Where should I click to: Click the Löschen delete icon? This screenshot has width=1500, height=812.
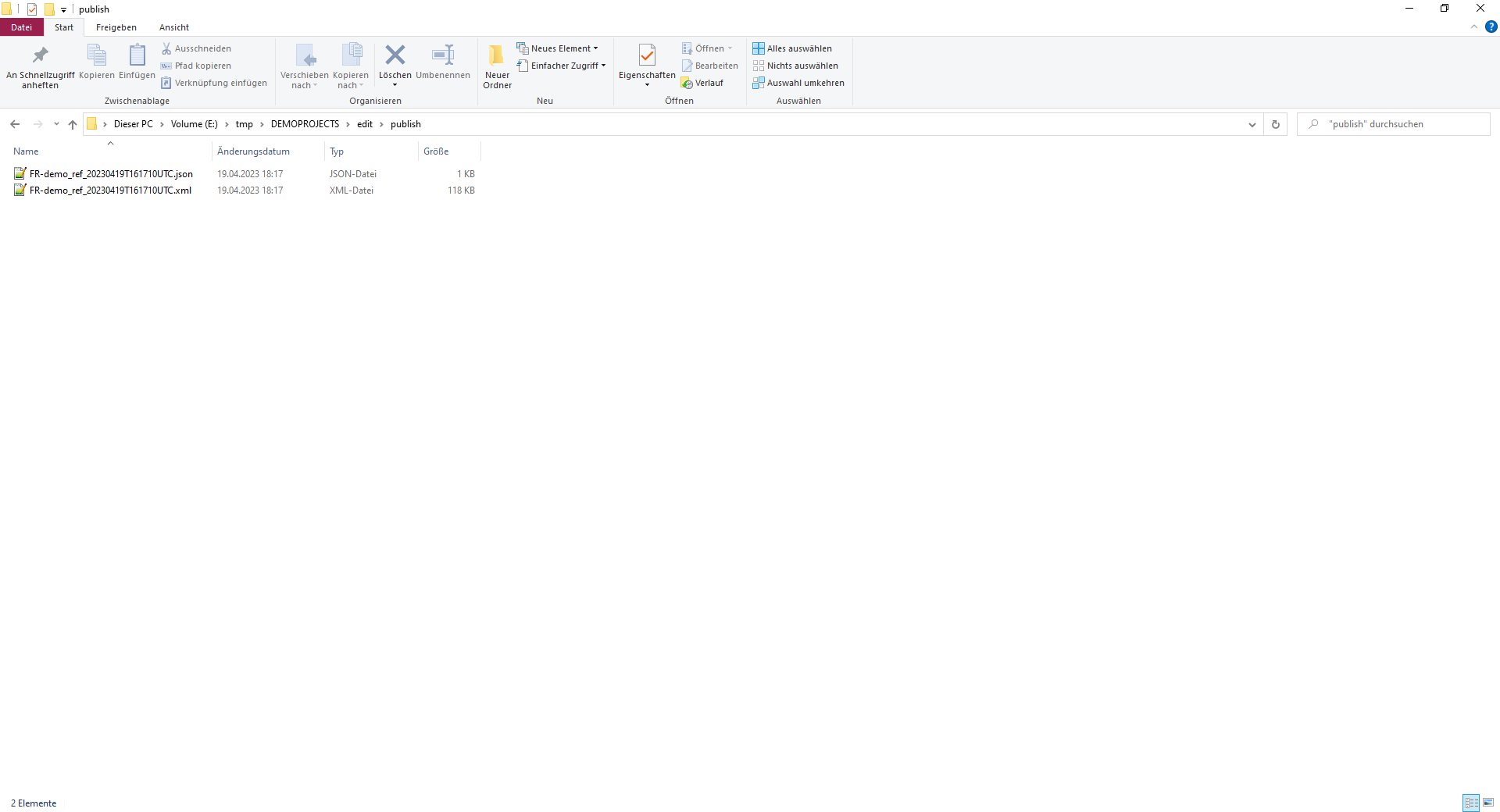click(395, 55)
